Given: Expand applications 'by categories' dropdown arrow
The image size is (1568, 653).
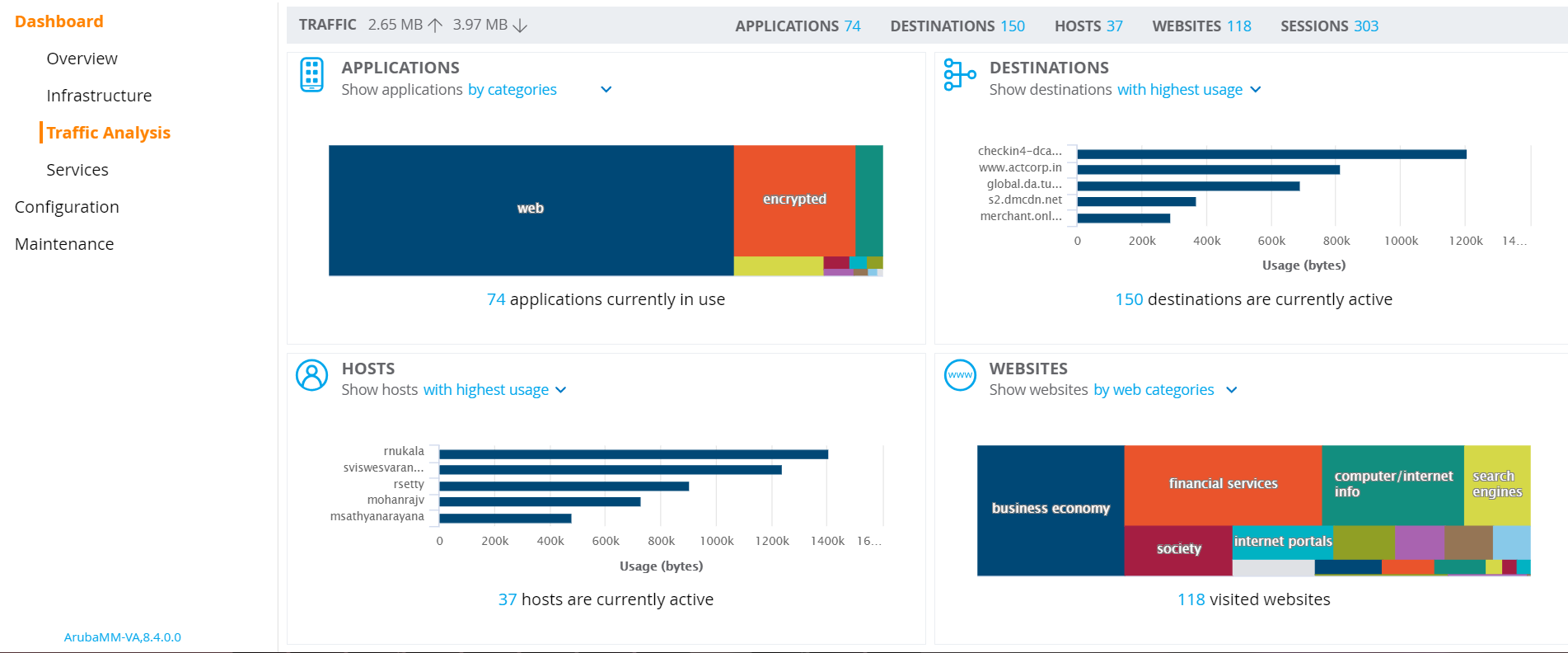Looking at the screenshot, I should click(x=606, y=90).
